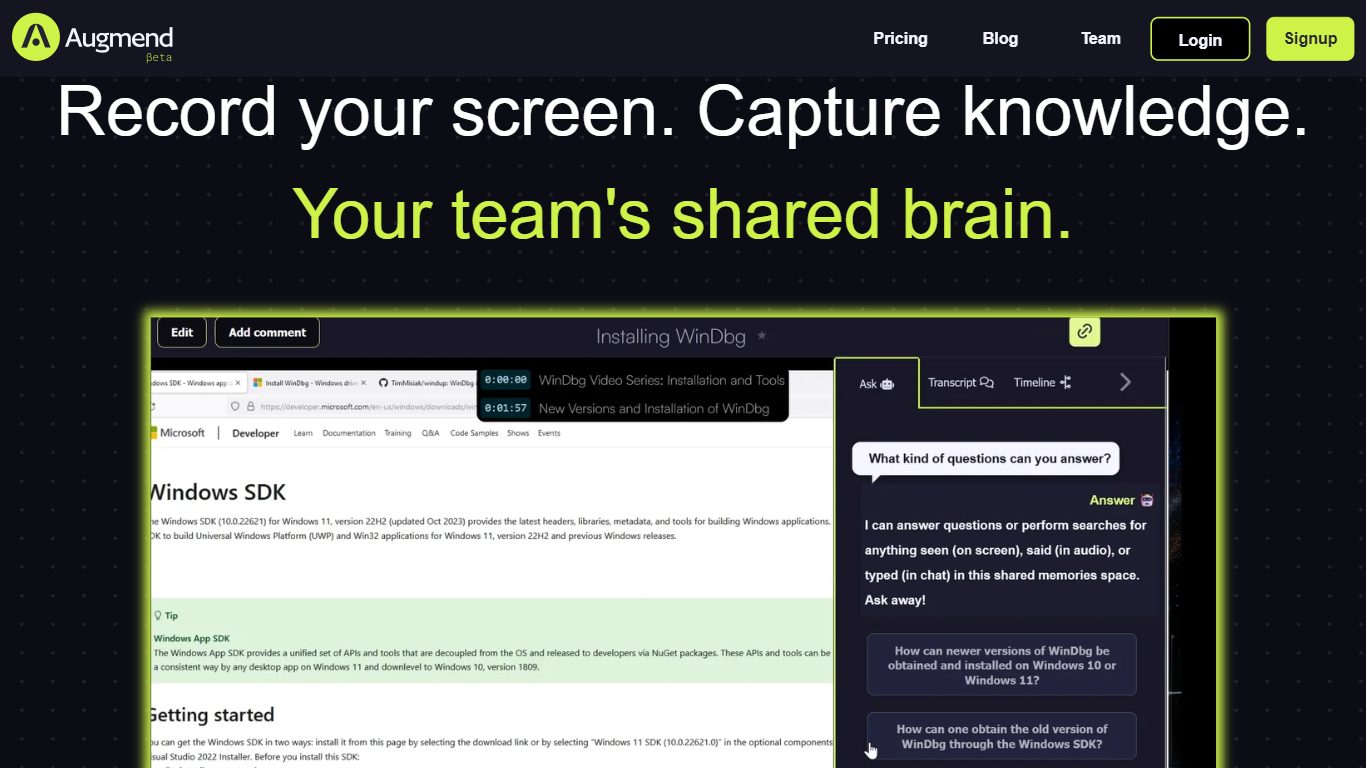Image resolution: width=1366 pixels, height=768 pixels.
Task: Jump to 0:01:57 chapter marker
Action: pyautogui.click(x=505, y=408)
